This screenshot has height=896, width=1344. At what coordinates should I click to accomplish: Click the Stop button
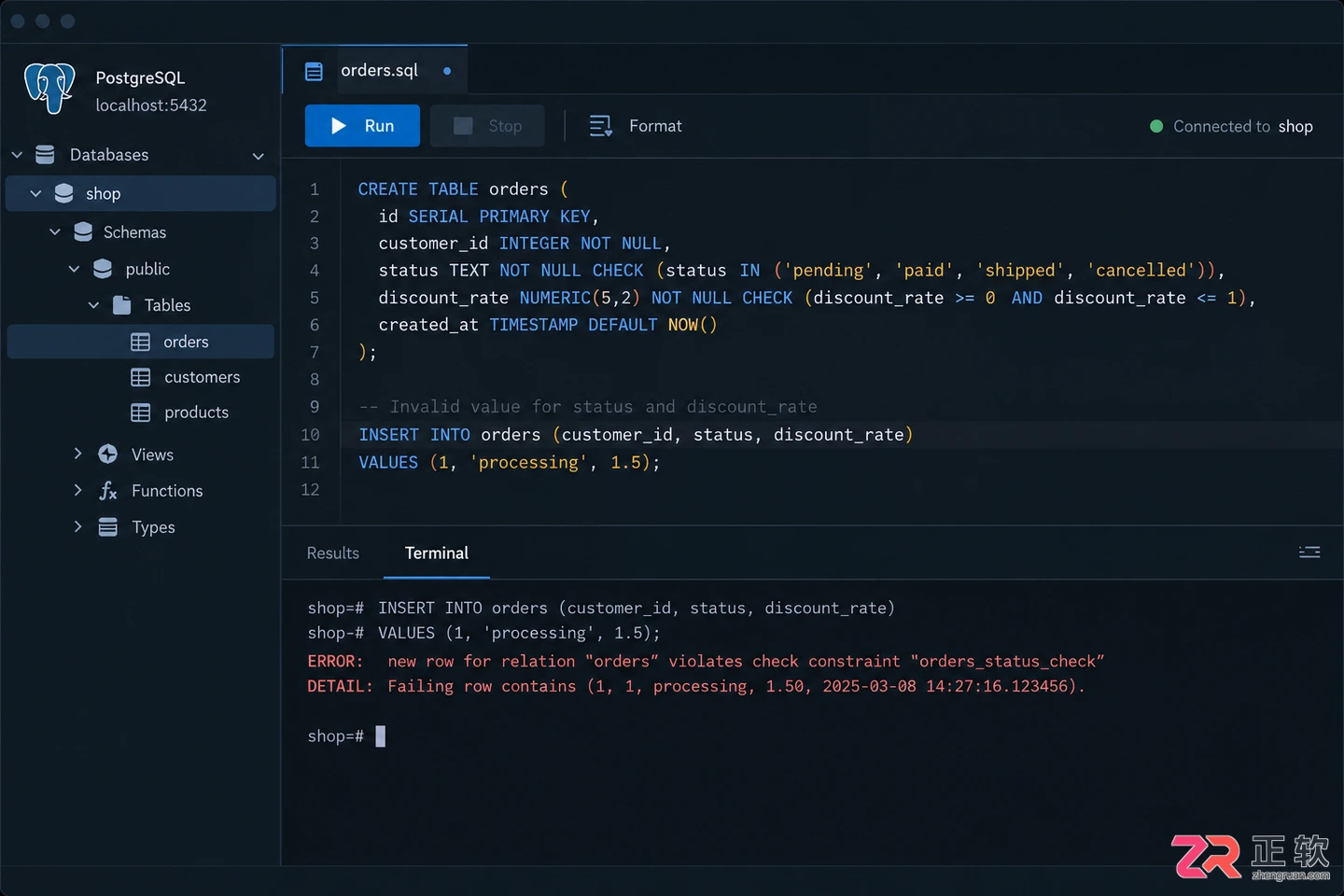tap(487, 126)
